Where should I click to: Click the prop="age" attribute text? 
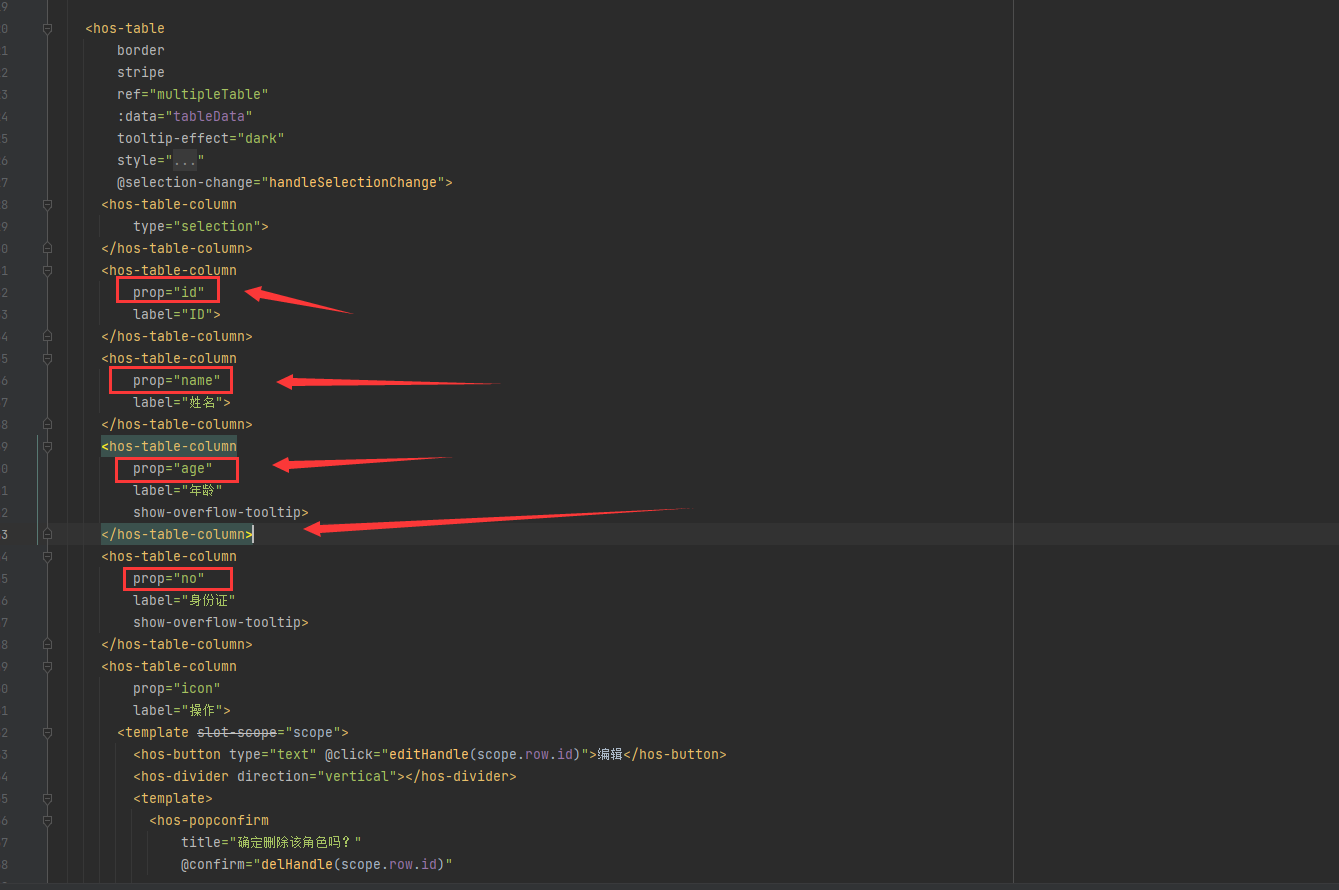[173, 468]
